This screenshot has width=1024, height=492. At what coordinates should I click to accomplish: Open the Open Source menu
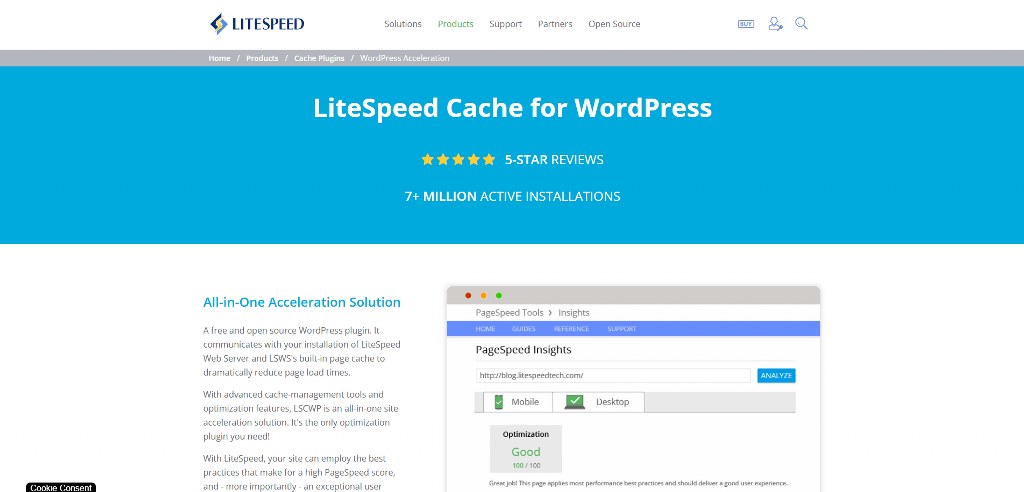614,24
